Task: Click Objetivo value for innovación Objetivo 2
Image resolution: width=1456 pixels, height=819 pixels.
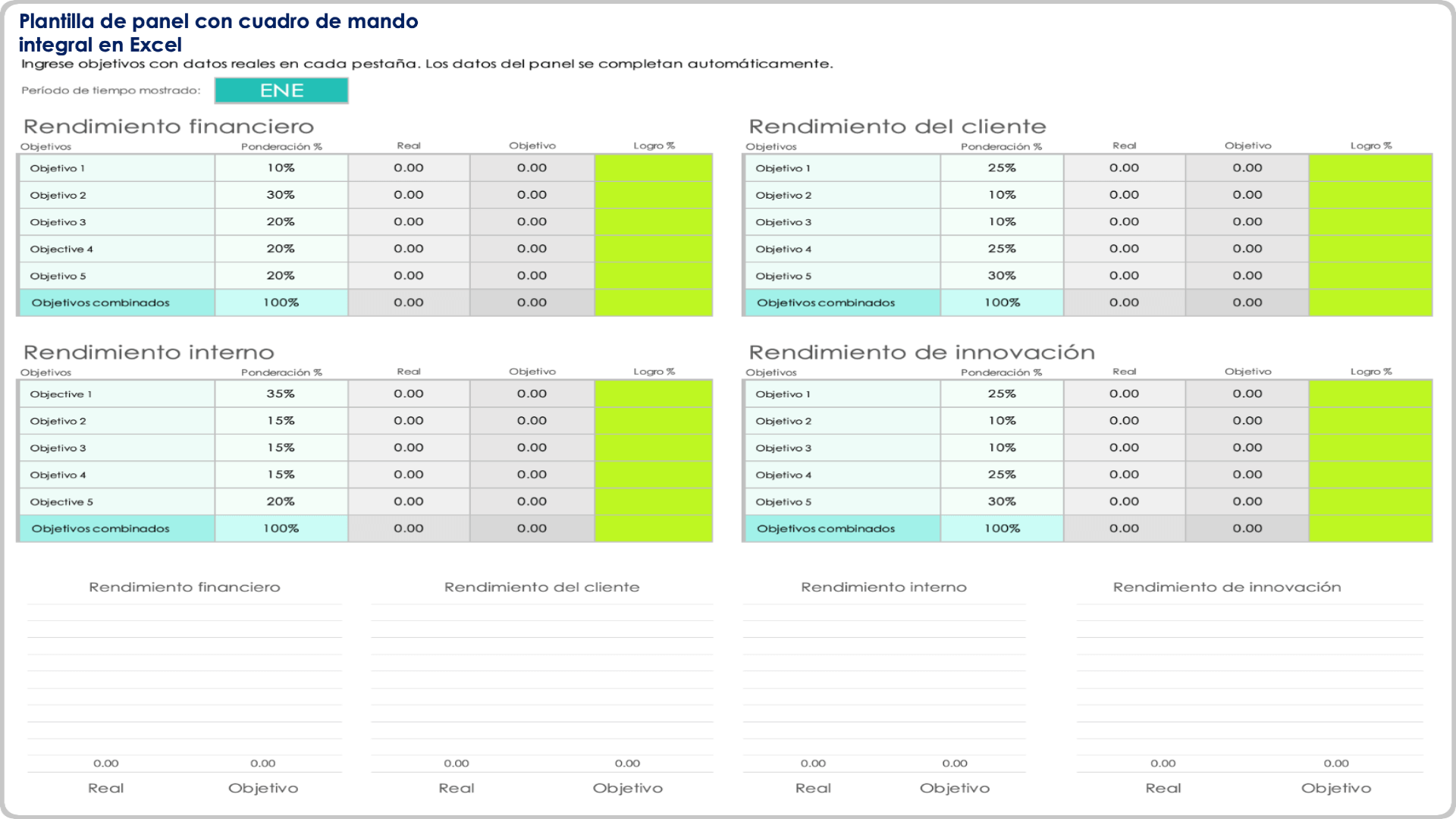Action: tap(1247, 421)
